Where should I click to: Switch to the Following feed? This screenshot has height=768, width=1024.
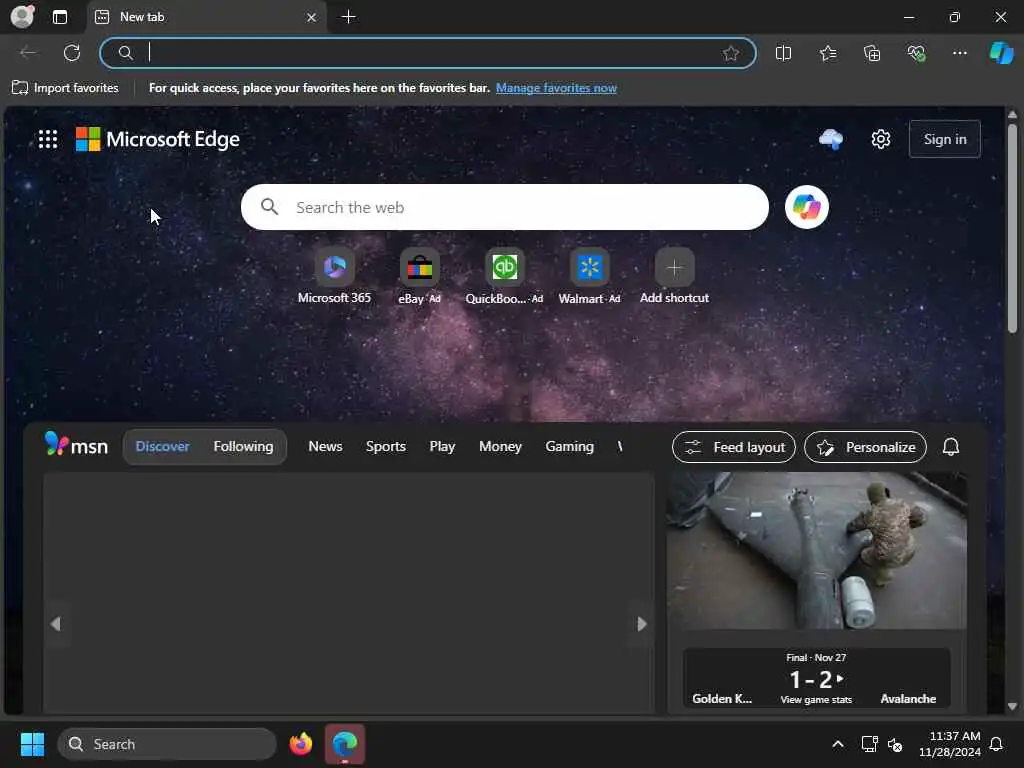243,447
